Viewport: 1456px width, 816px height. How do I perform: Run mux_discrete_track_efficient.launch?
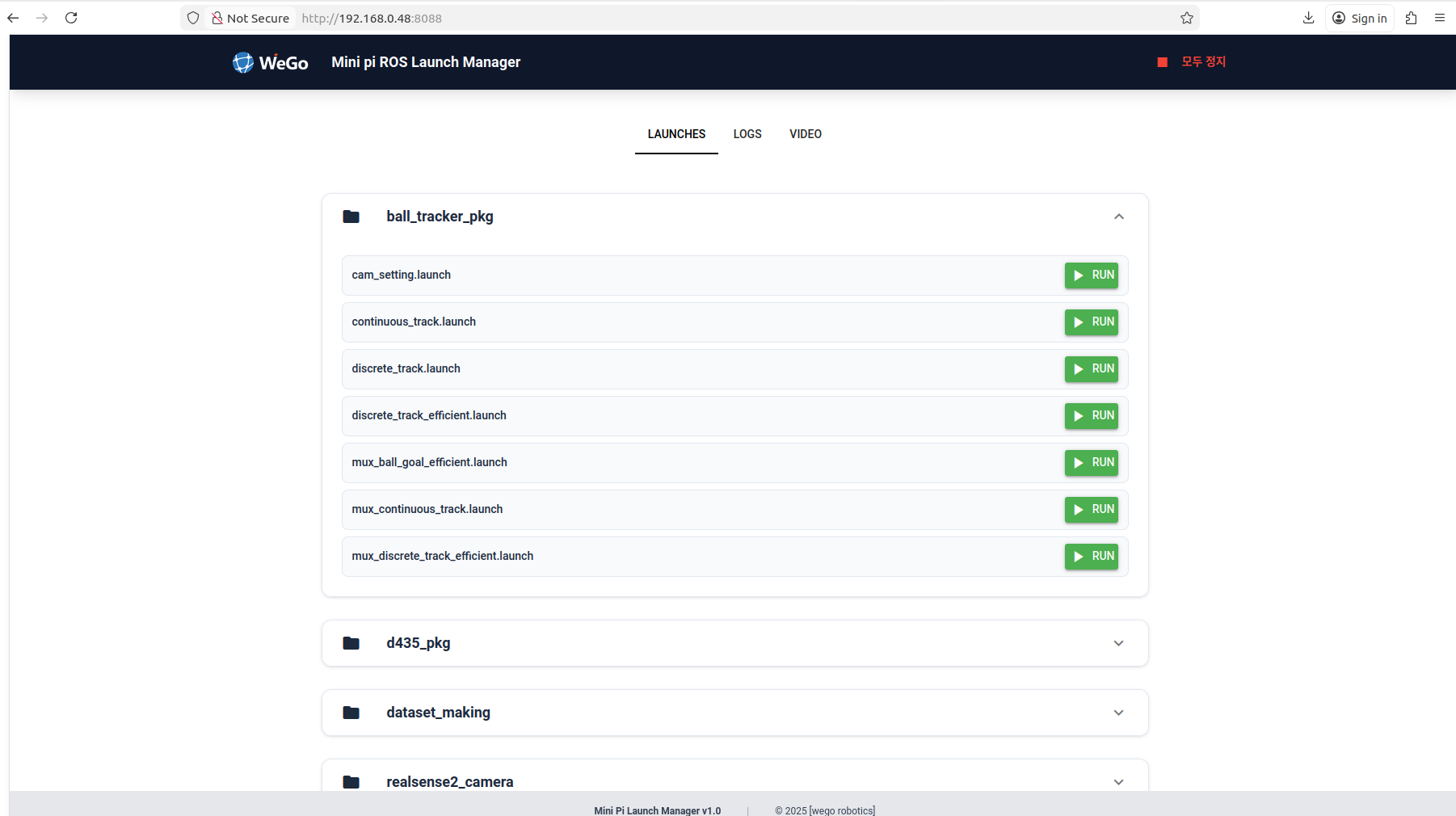1091,557
